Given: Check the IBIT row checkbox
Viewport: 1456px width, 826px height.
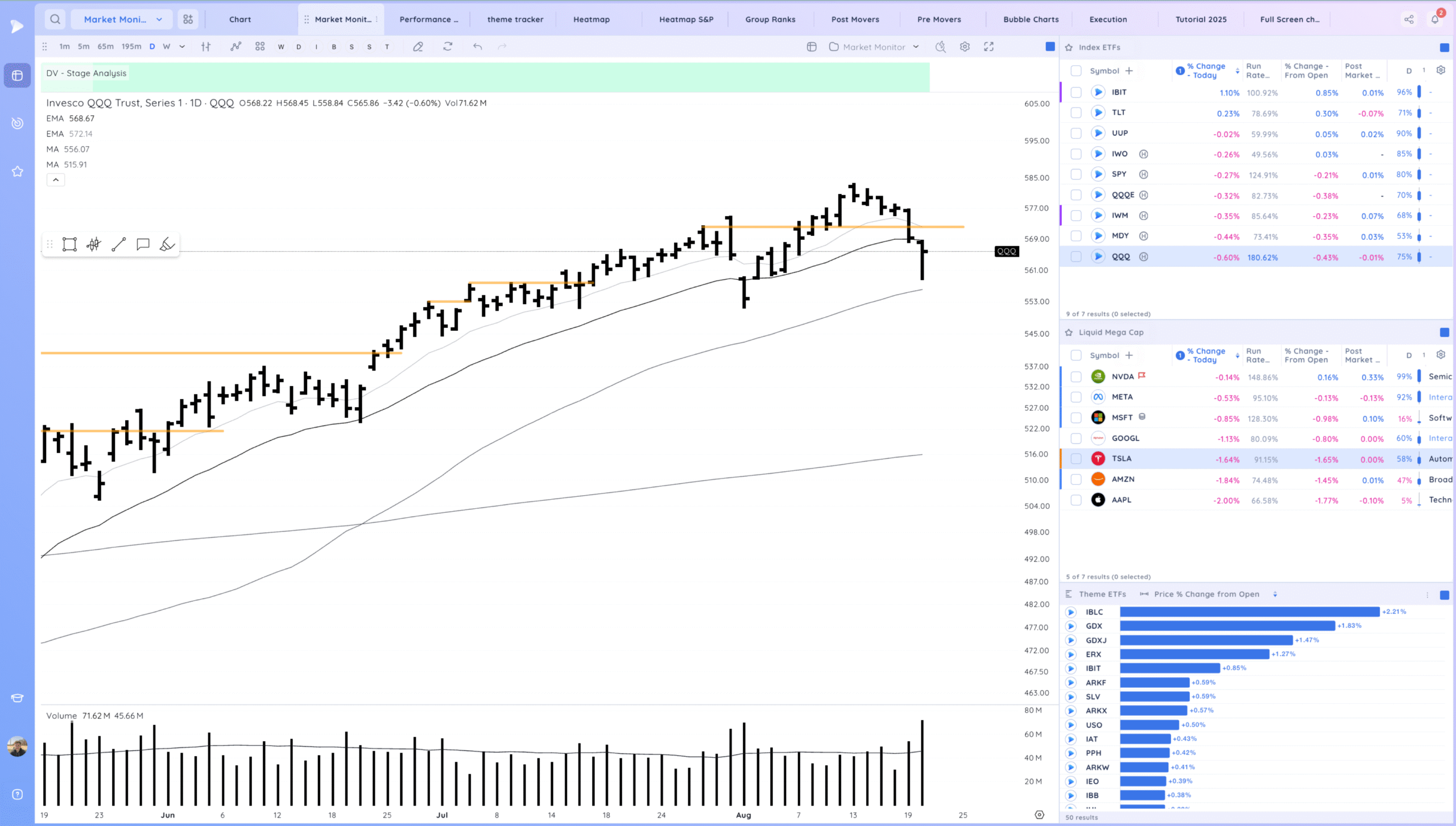Looking at the screenshot, I should tap(1076, 92).
